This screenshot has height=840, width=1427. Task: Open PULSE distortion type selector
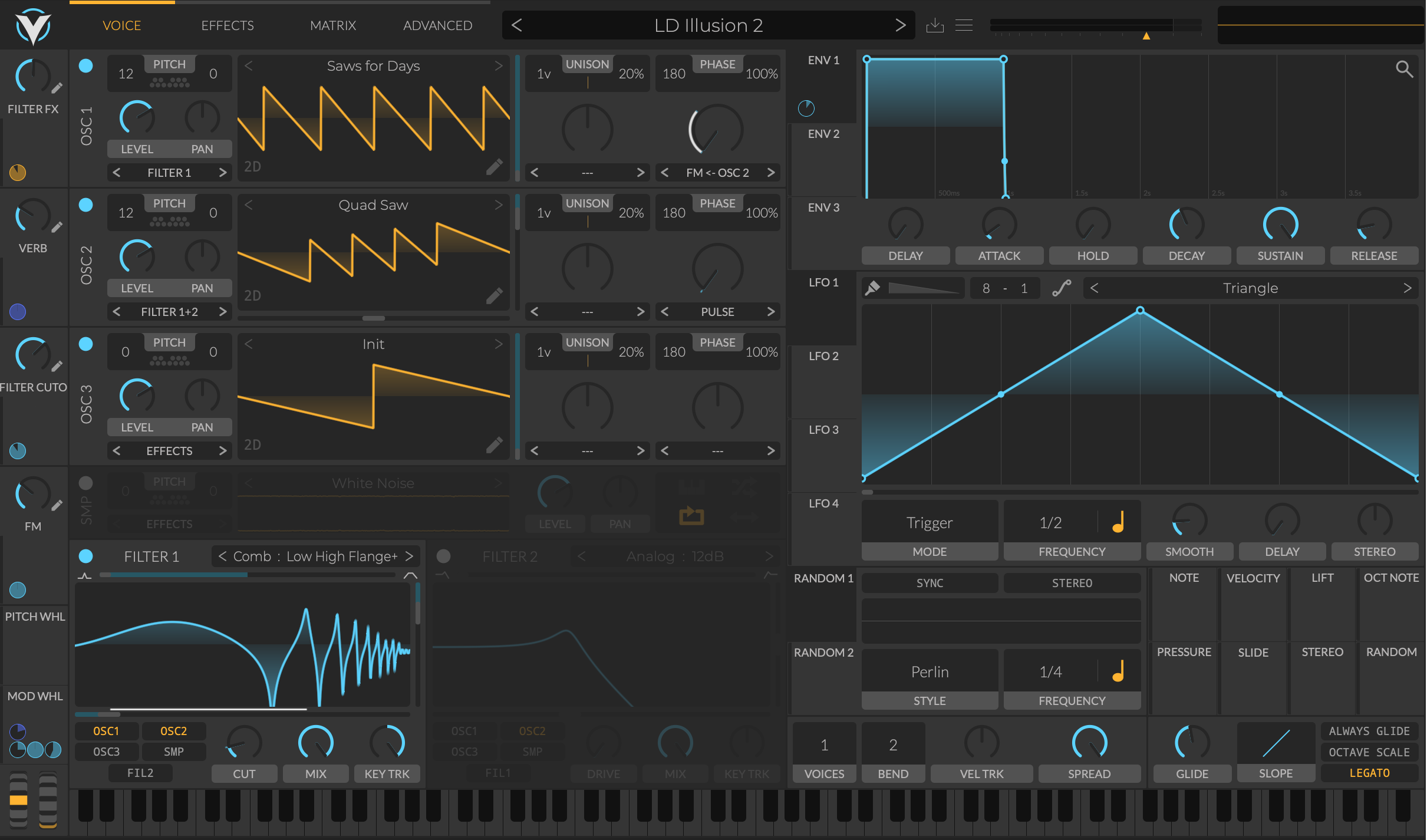coord(717,312)
